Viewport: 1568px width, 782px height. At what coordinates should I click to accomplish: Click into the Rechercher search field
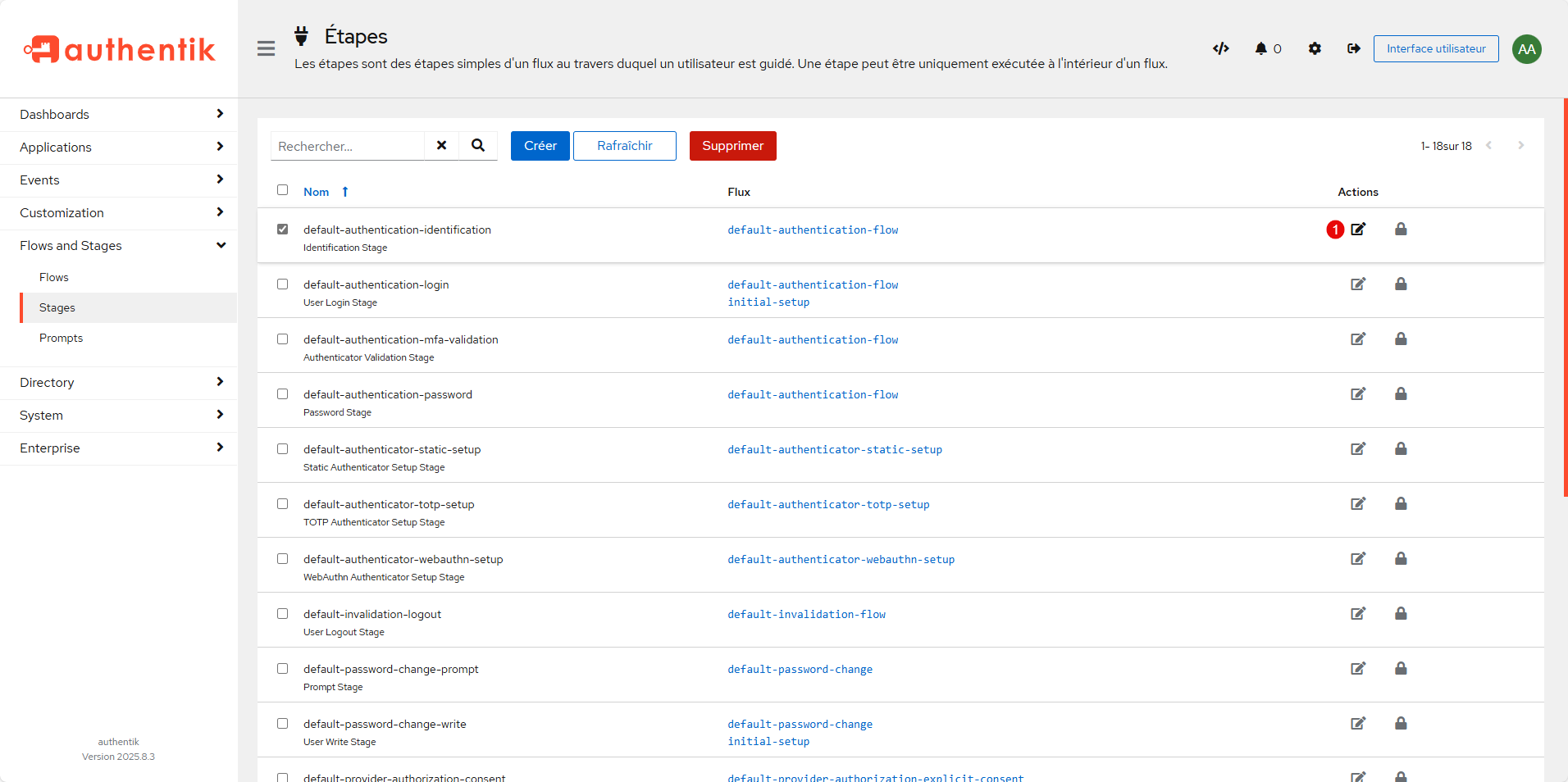click(348, 146)
